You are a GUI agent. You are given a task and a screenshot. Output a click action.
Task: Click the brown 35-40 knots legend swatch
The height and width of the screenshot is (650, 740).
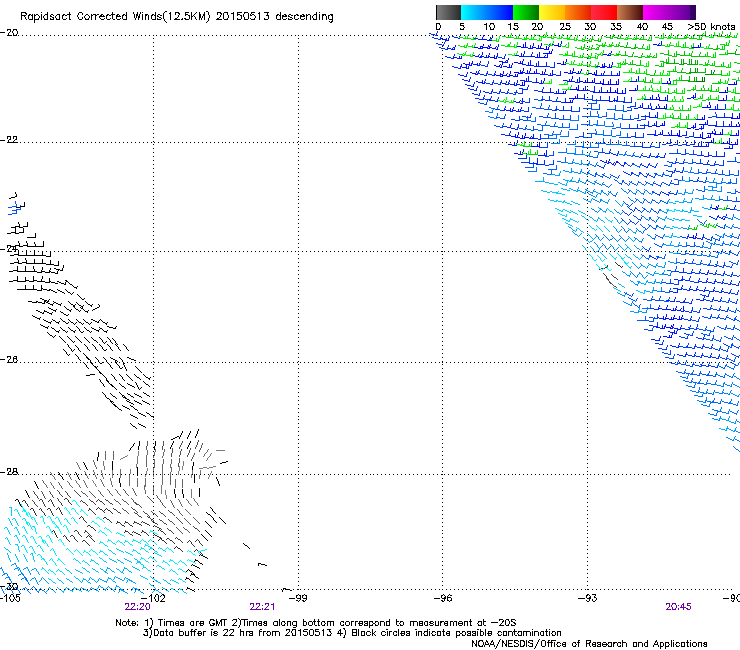click(x=630, y=12)
